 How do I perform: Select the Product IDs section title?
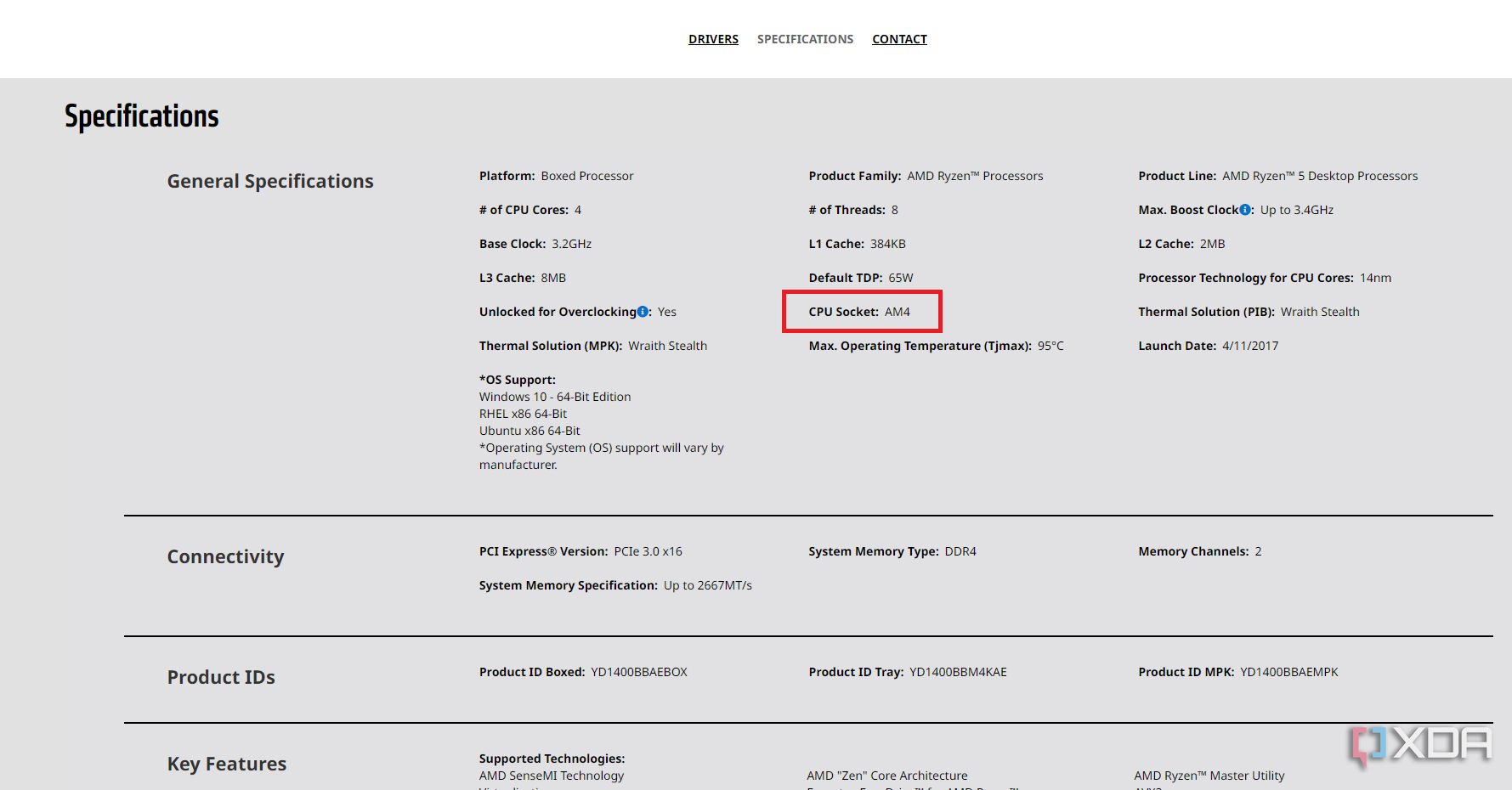(221, 677)
